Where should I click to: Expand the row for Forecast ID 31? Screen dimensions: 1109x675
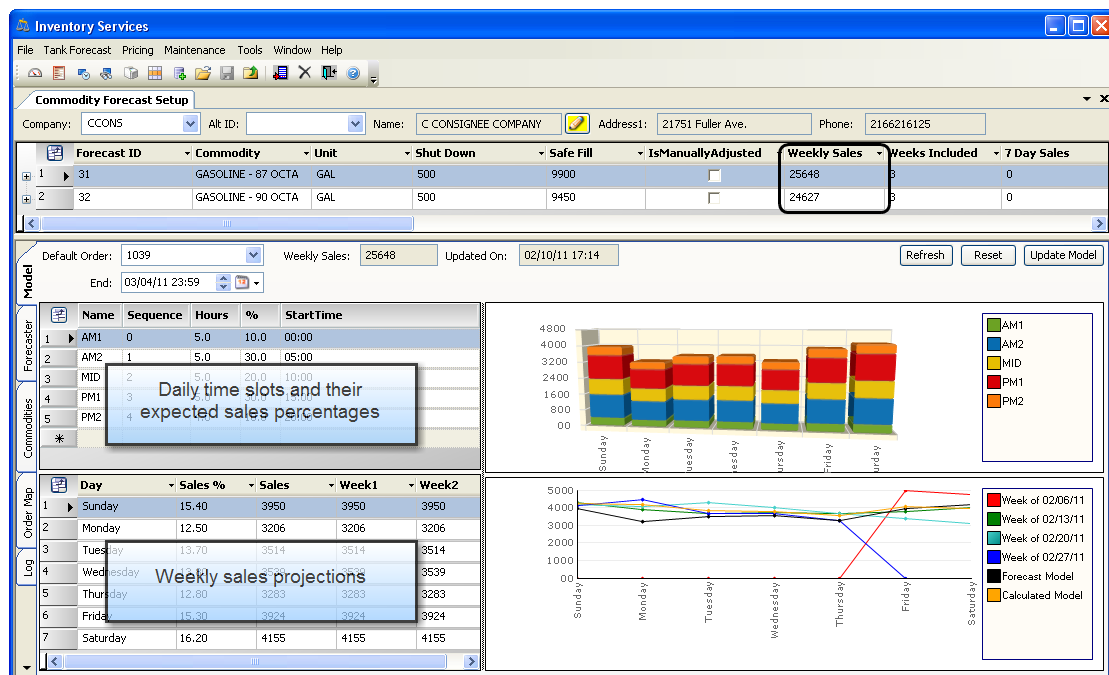[26, 176]
